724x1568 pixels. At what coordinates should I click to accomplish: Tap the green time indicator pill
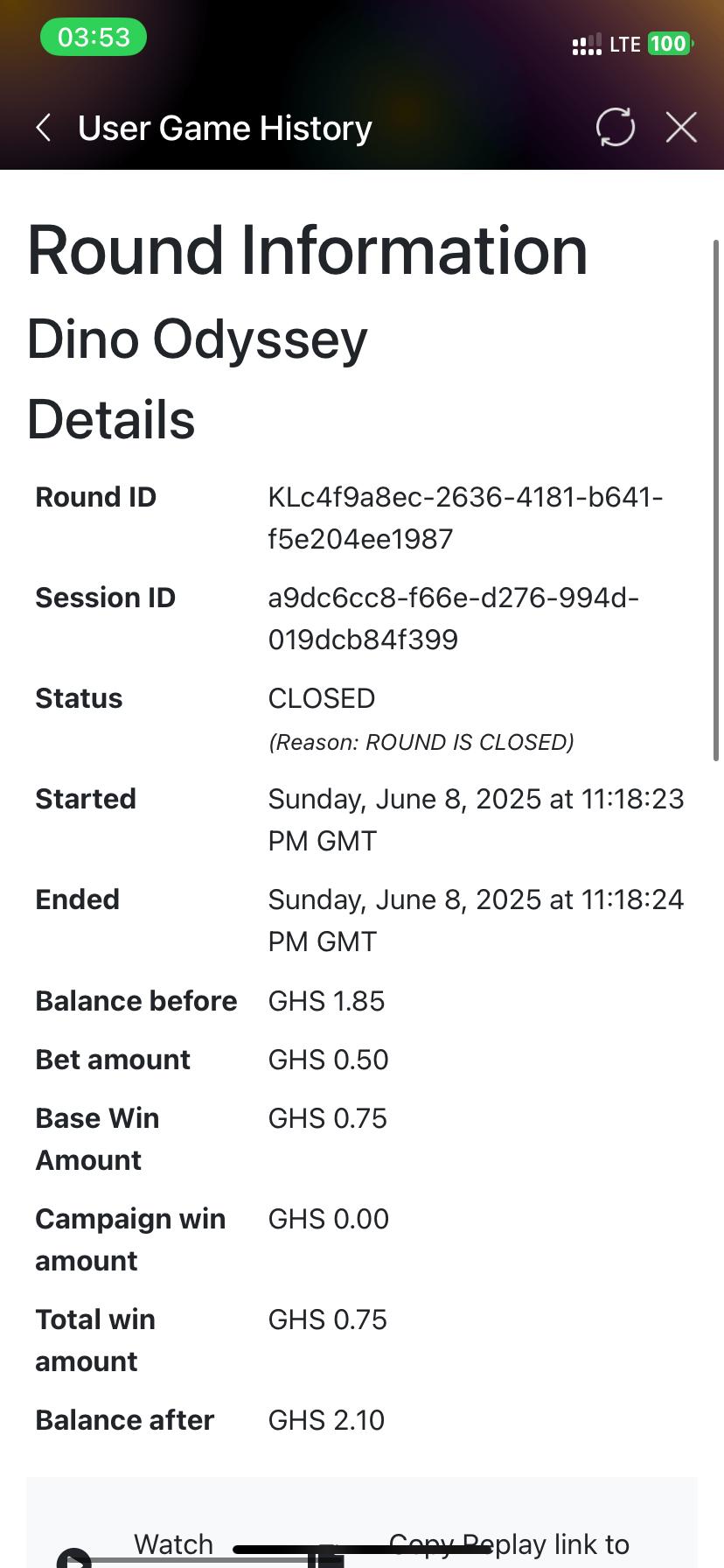pyautogui.click(x=94, y=38)
